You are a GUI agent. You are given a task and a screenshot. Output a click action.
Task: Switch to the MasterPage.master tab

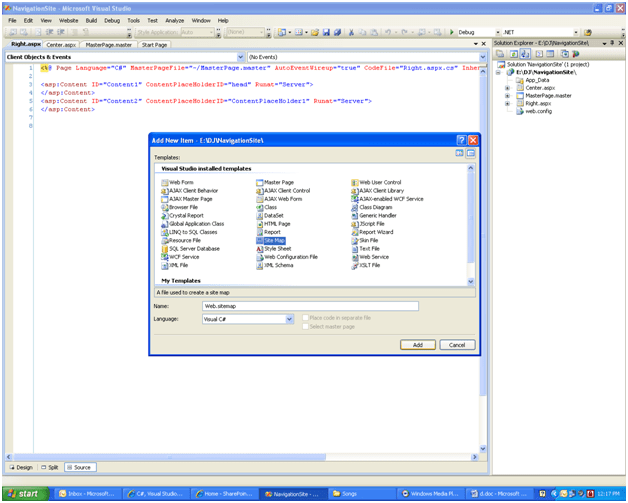tap(108, 45)
